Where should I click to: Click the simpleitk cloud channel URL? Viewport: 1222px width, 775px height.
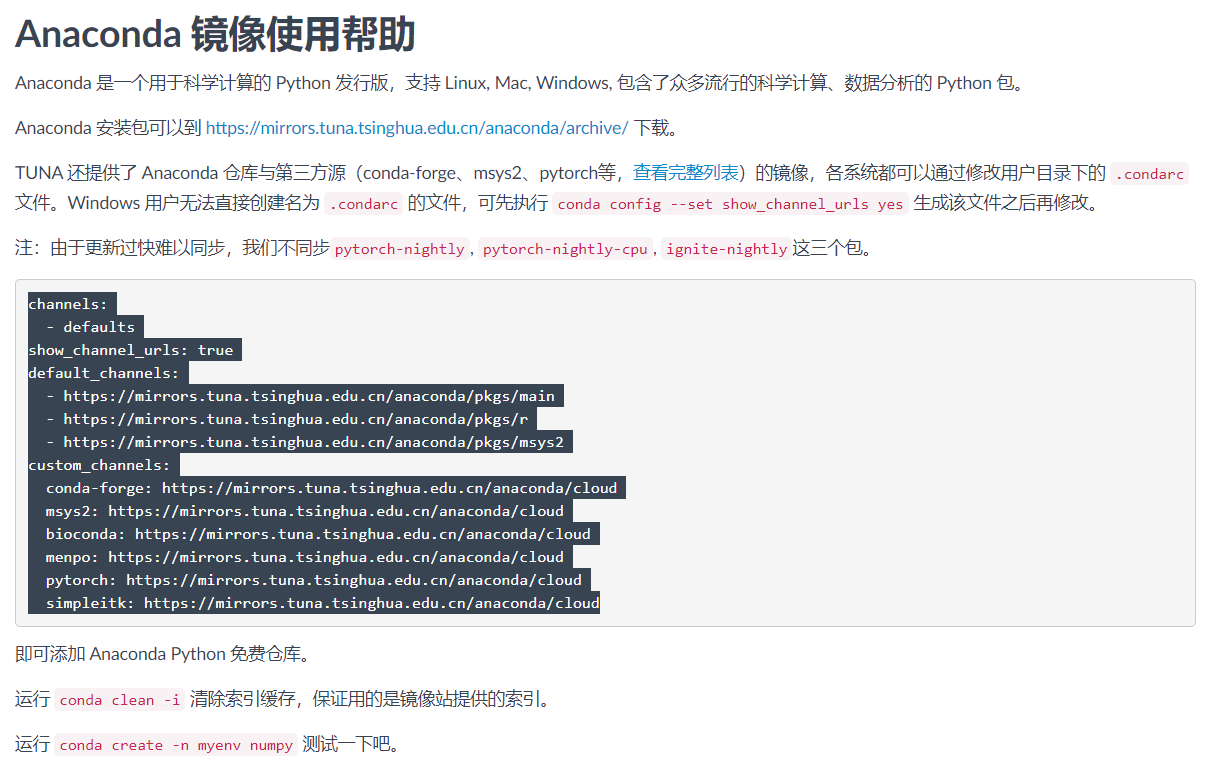click(320, 602)
